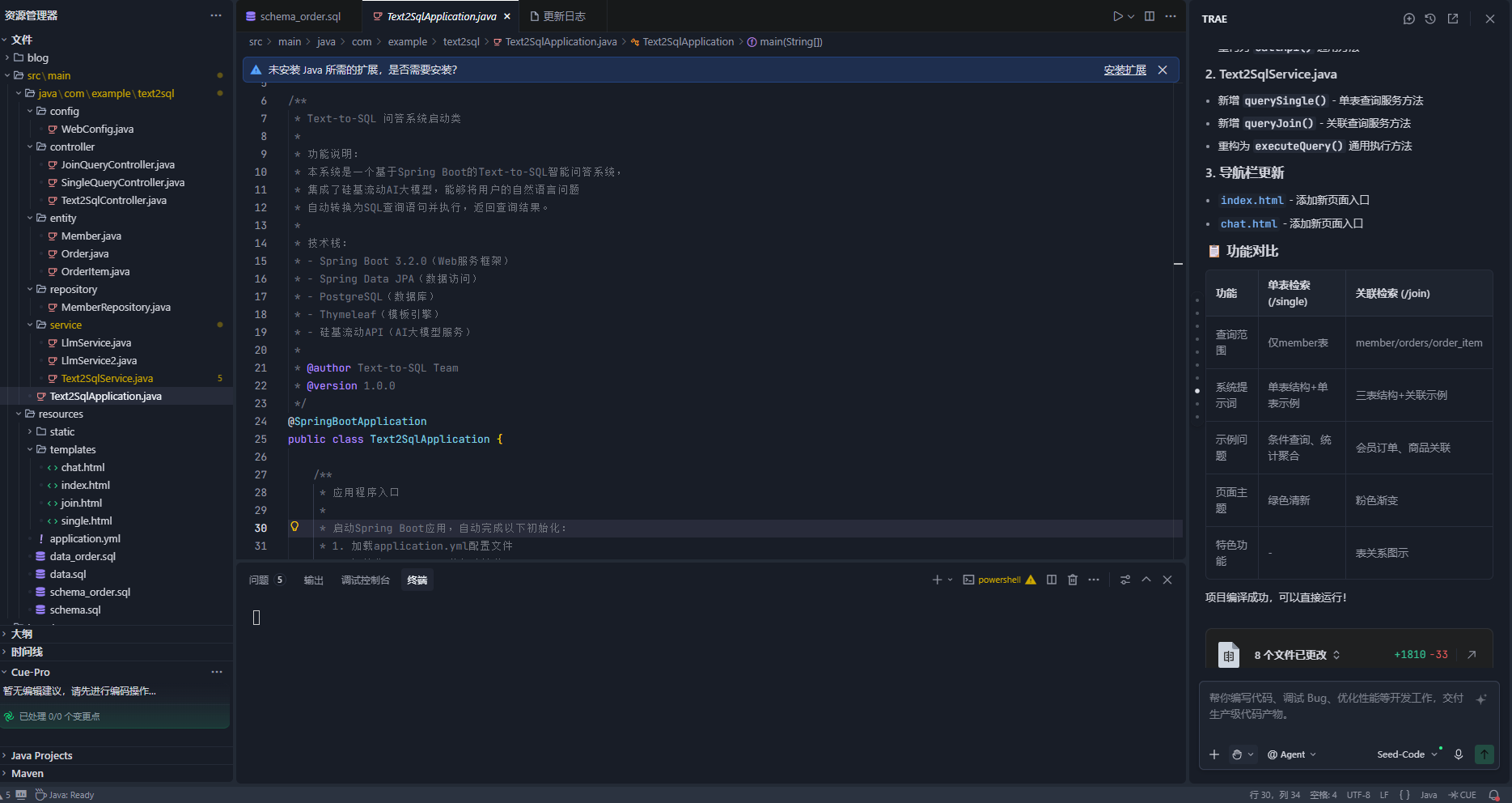Open explorer panel more actions ellipsis
The height and width of the screenshot is (803, 1512).
[x=216, y=15]
